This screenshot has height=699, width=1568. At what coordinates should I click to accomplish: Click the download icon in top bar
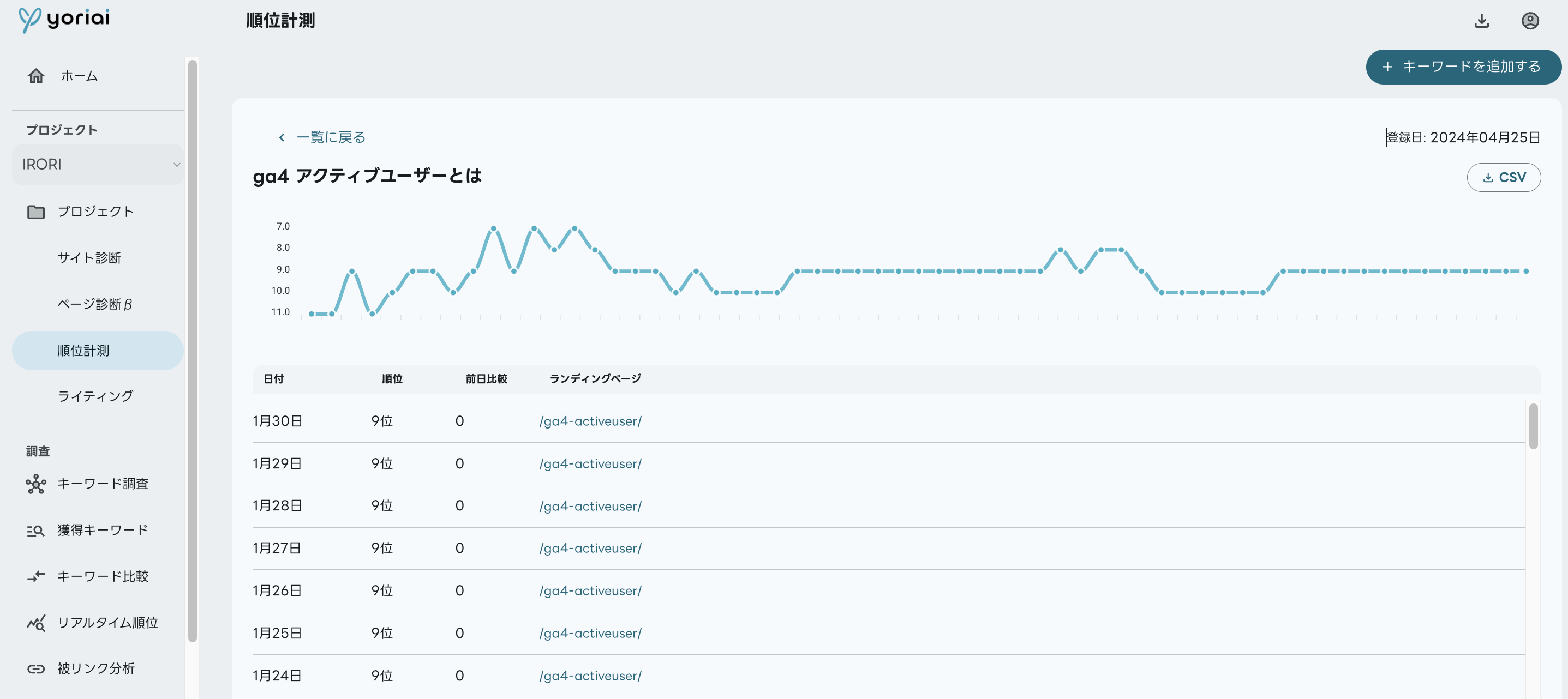tap(1482, 21)
